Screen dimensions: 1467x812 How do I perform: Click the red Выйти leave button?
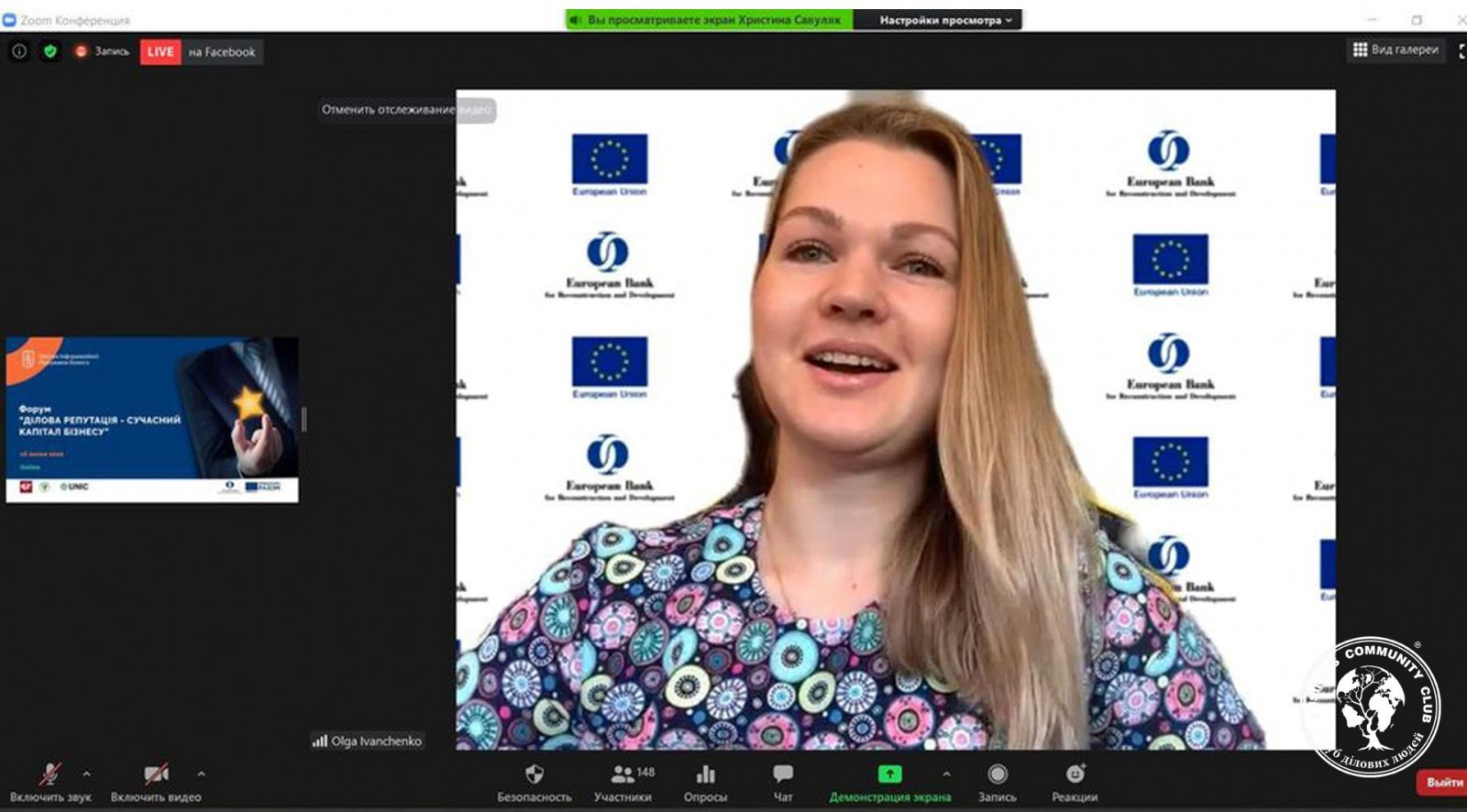tap(1443, 783)
